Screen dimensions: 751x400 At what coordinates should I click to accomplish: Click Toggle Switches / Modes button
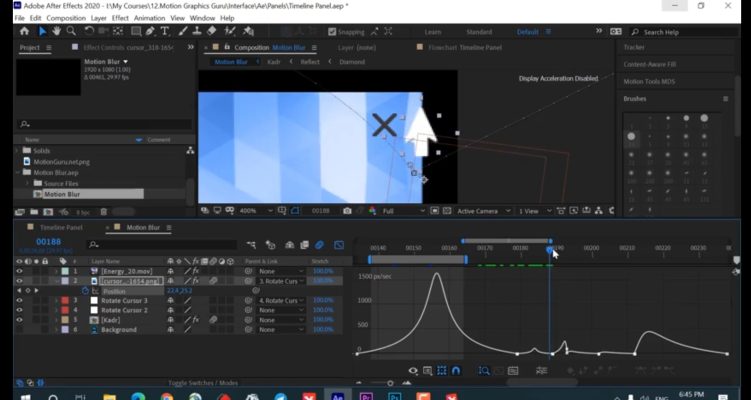tap(203, 383)
